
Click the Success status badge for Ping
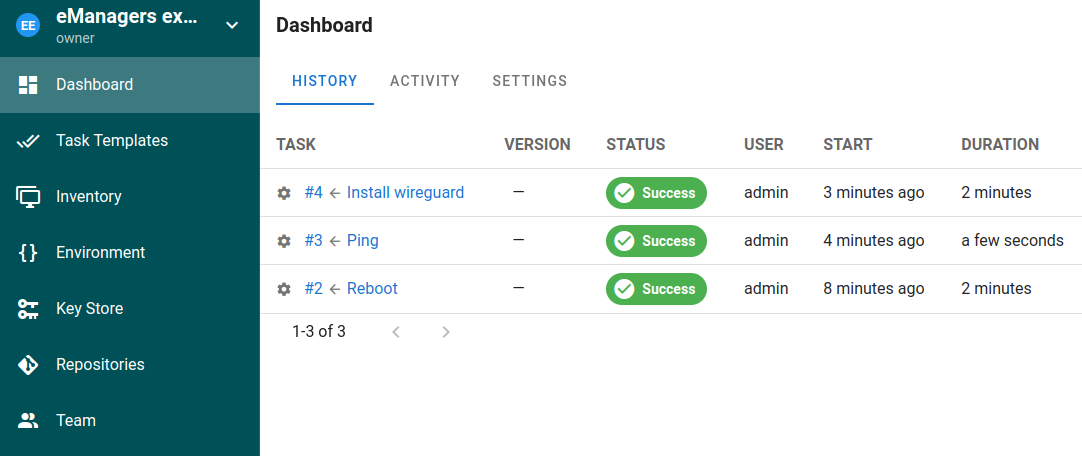[x=656, y=241]
